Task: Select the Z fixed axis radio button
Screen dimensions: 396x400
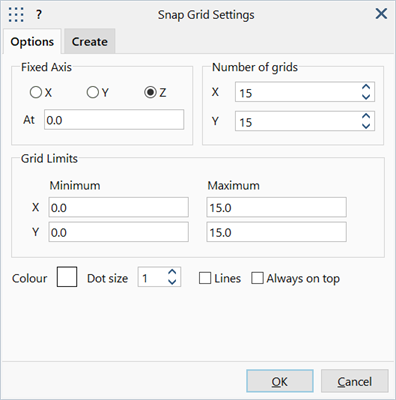Action: coord(150,92)
